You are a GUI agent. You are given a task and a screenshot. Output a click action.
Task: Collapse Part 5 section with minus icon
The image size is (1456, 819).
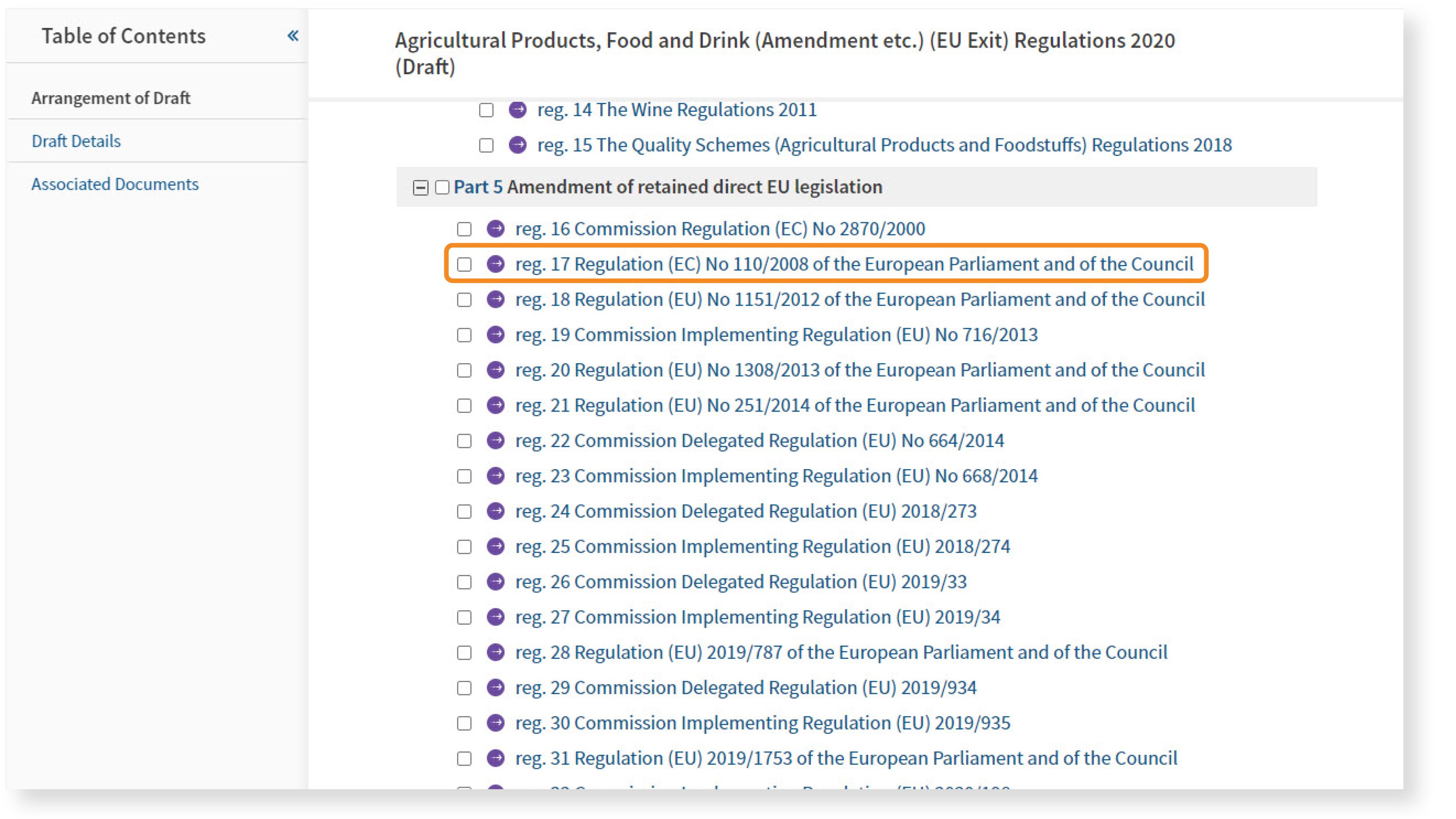tap(421, 188)
